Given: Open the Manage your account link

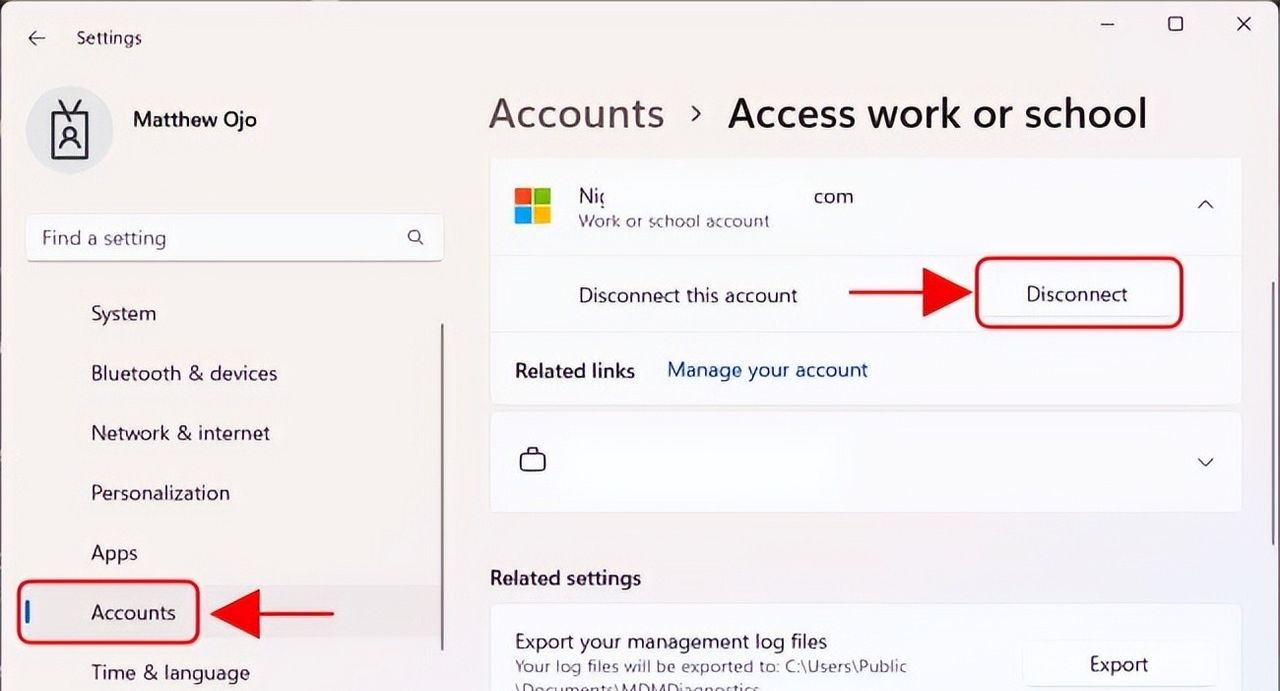Looking at the screenshot, I should pos(767,370).
